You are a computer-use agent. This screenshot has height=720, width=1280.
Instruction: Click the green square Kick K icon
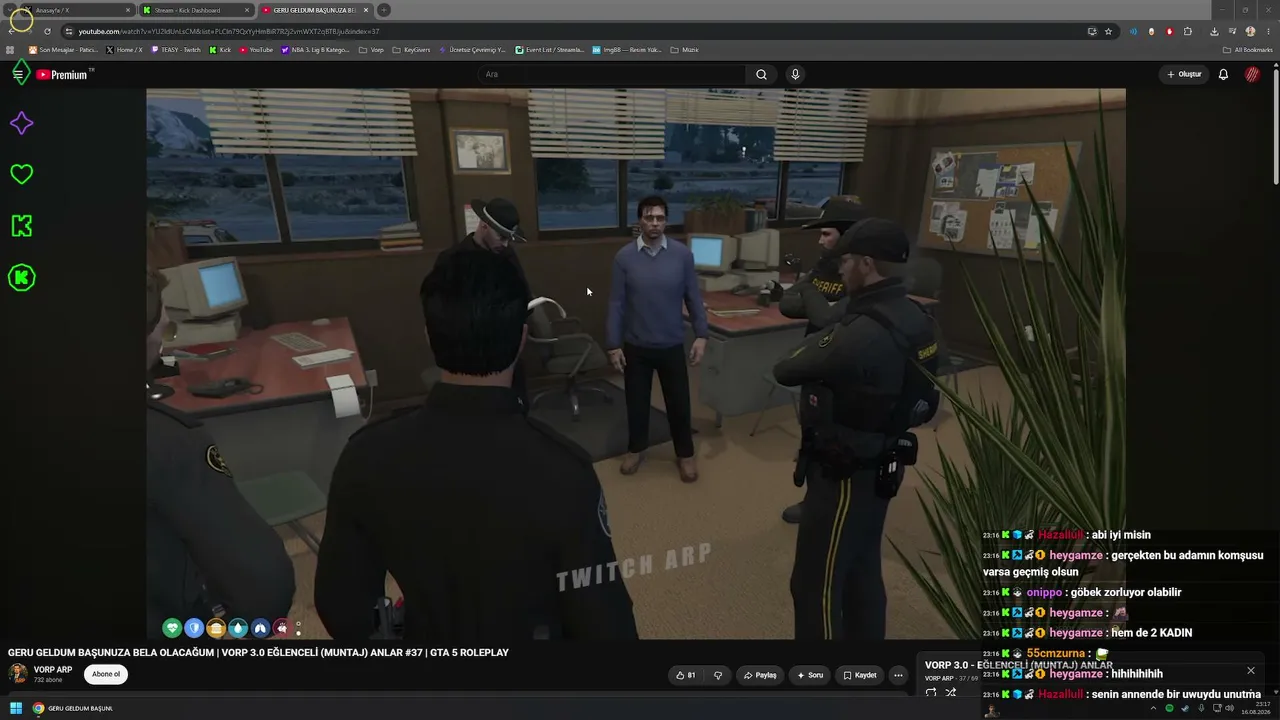click(x=21, y=226)
